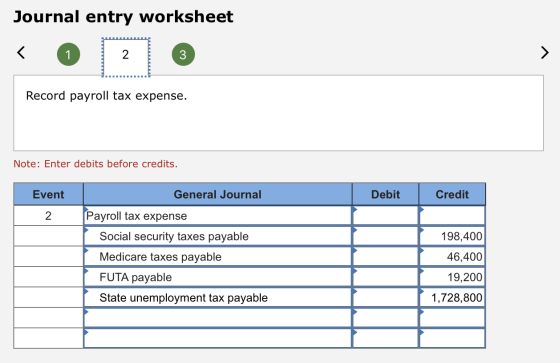Click the Event column header

(x=48, y=194)
